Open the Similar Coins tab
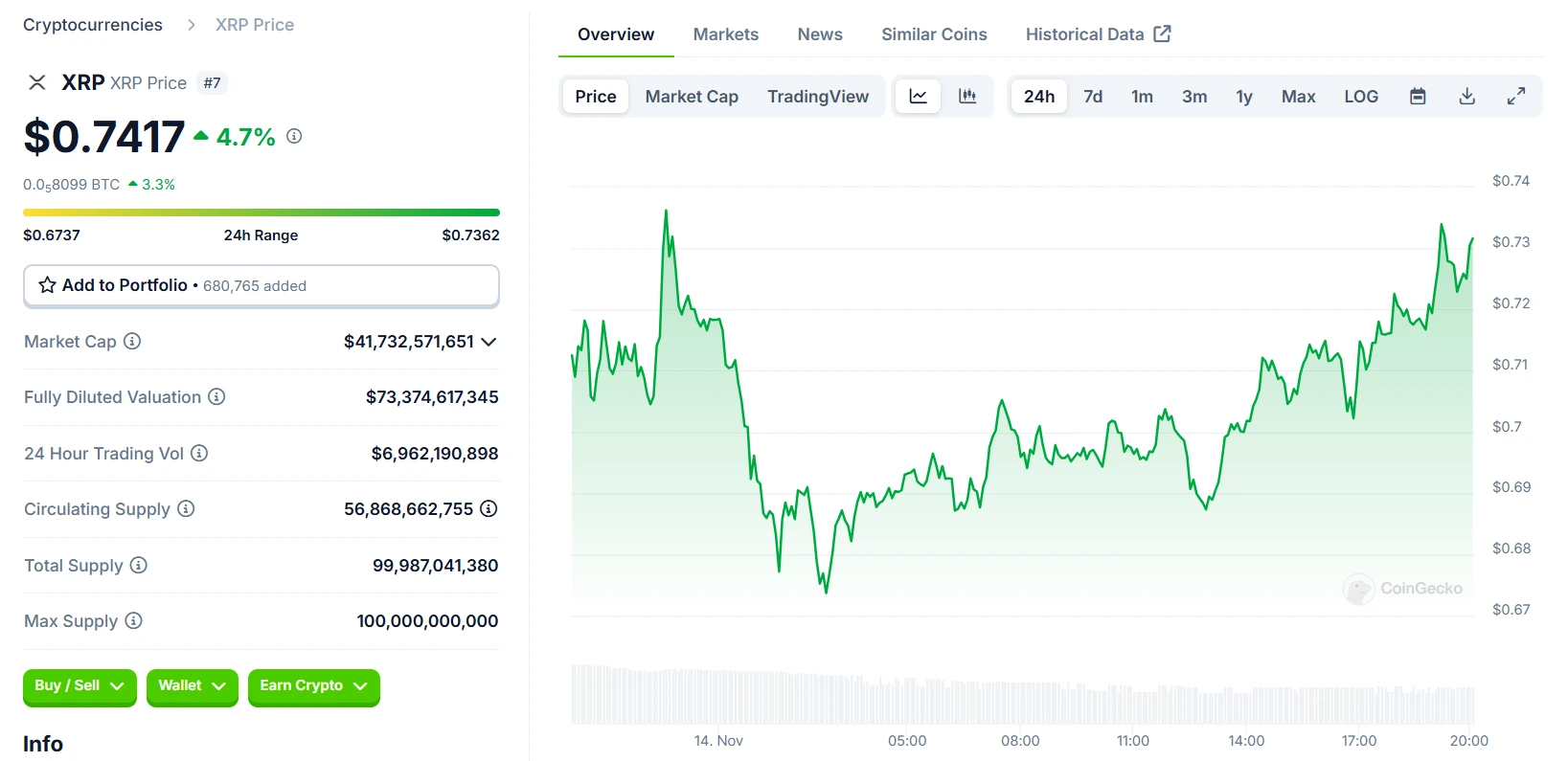Screen dimensions: 1568x761 [934, 34]
